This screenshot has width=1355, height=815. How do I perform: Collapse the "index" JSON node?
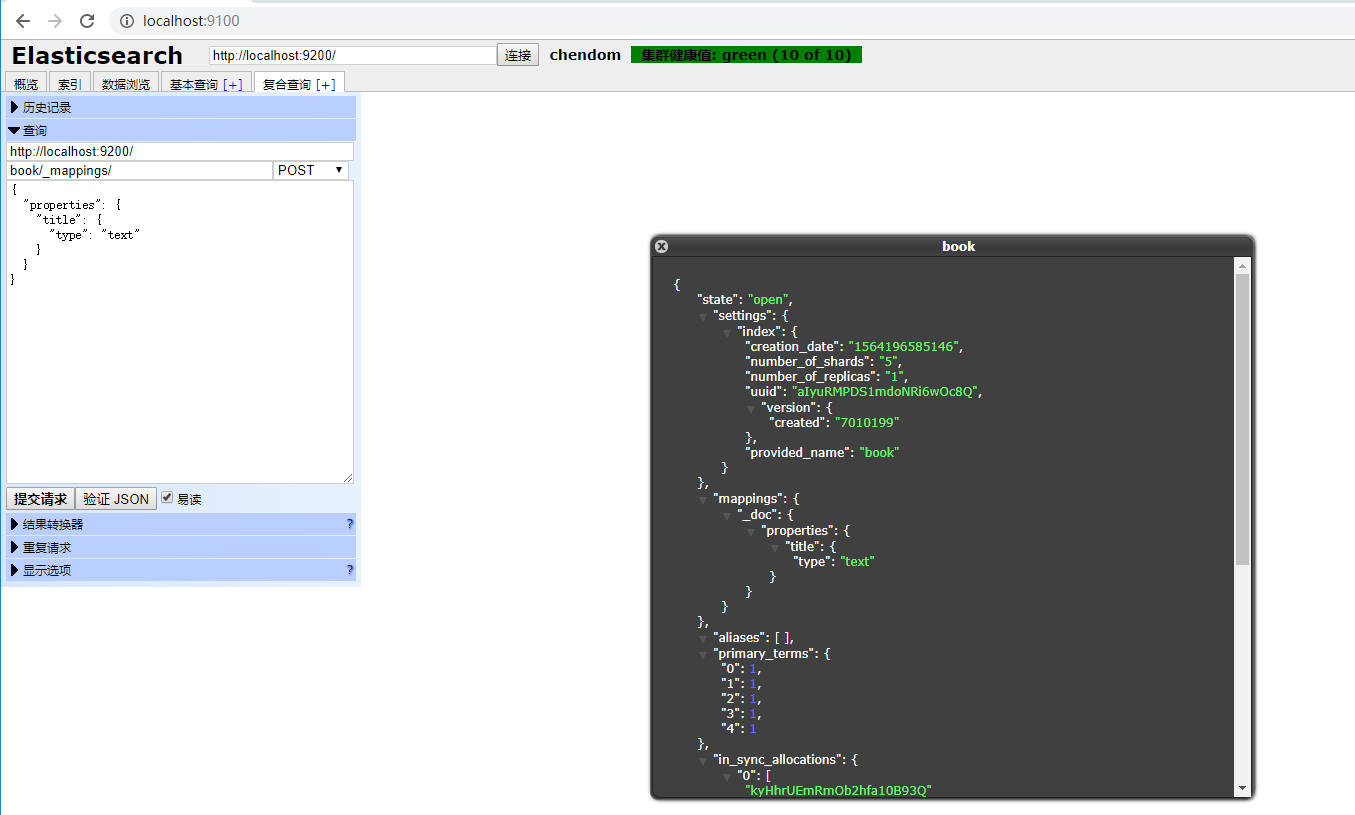727,332
